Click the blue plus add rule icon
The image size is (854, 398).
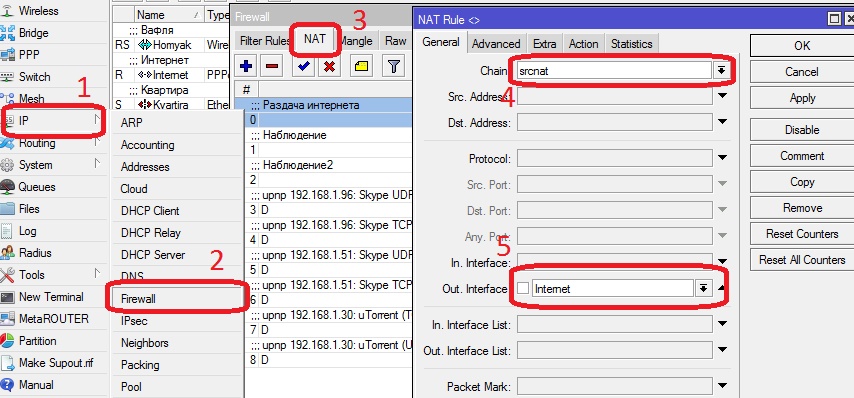click(x=246, y=67)
